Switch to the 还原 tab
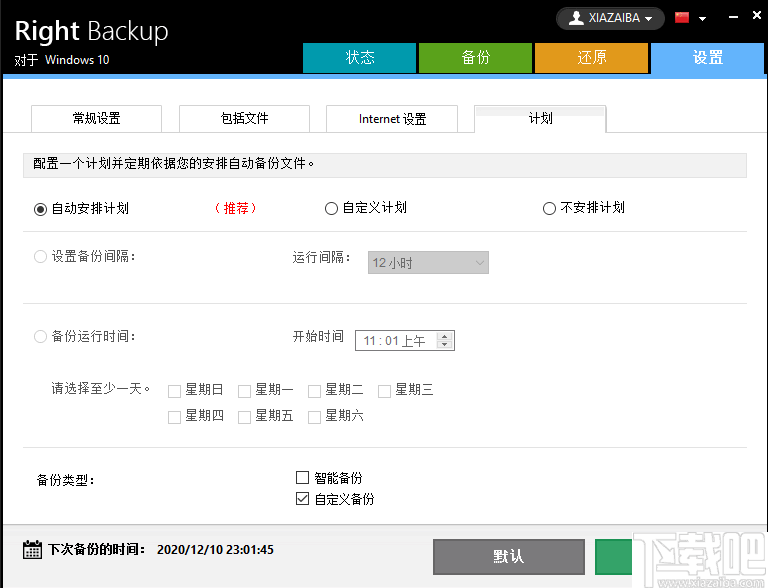Image resolution: width=768 pixels, height=588 pixels. [x=591, y=58]
